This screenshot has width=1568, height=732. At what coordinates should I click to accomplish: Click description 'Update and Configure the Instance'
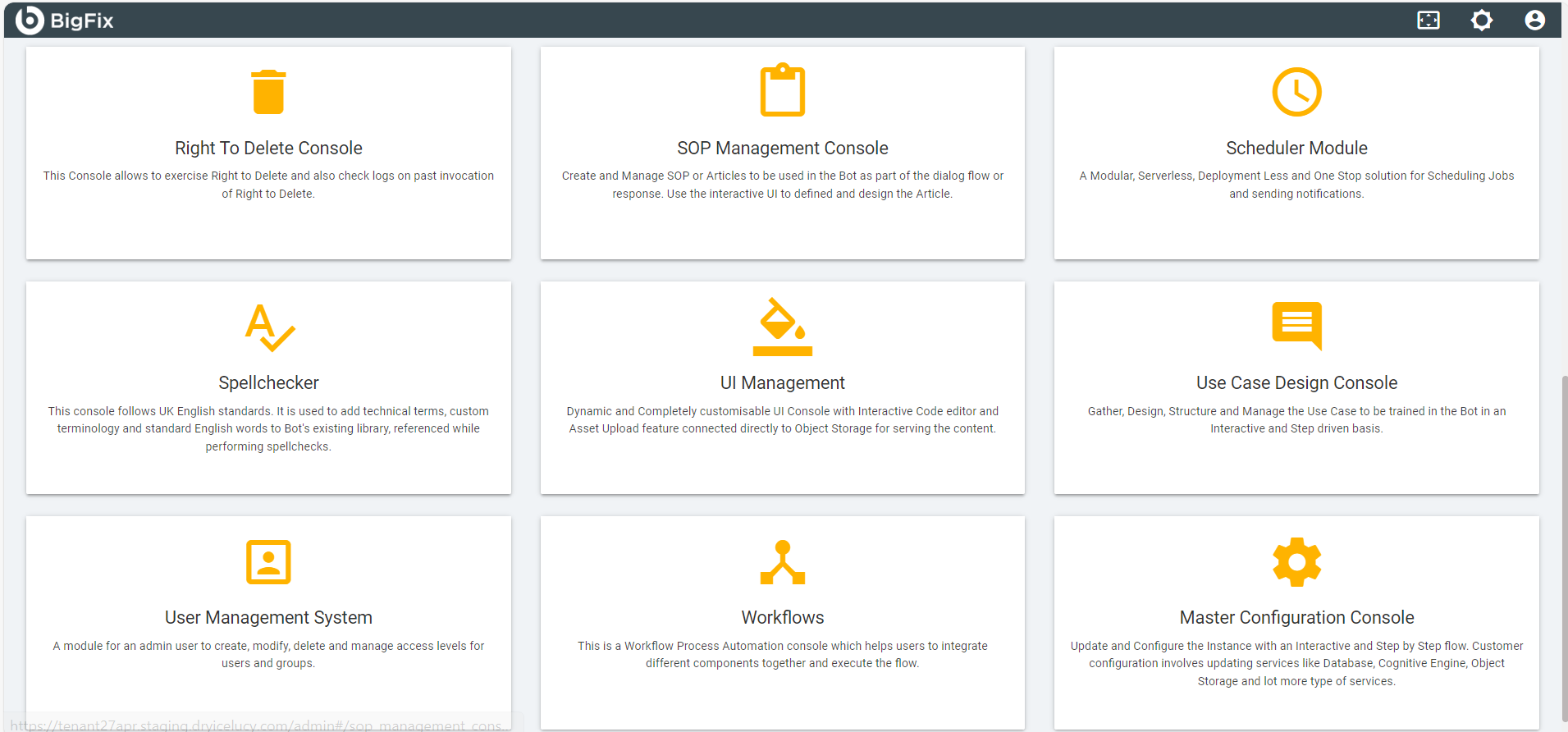click(1296, 663)
